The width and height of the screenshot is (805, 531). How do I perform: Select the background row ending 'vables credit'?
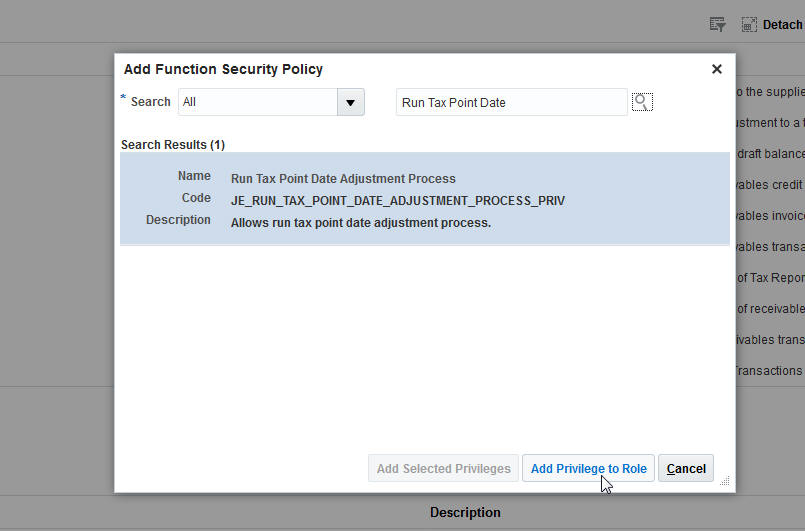(770, 185)
